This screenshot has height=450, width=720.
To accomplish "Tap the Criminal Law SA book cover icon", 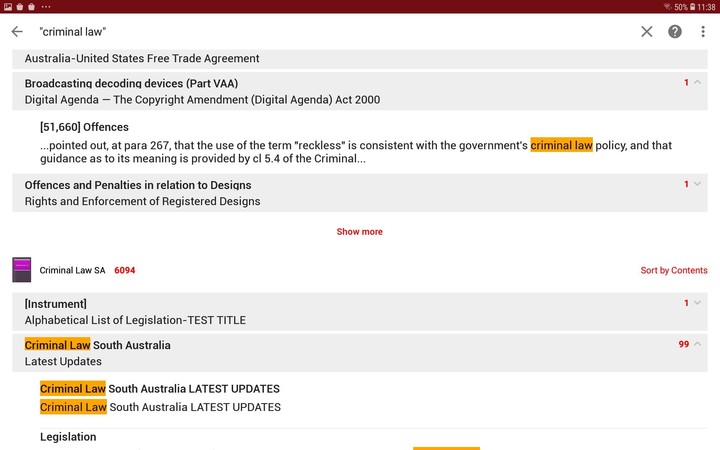I will 22,270.
